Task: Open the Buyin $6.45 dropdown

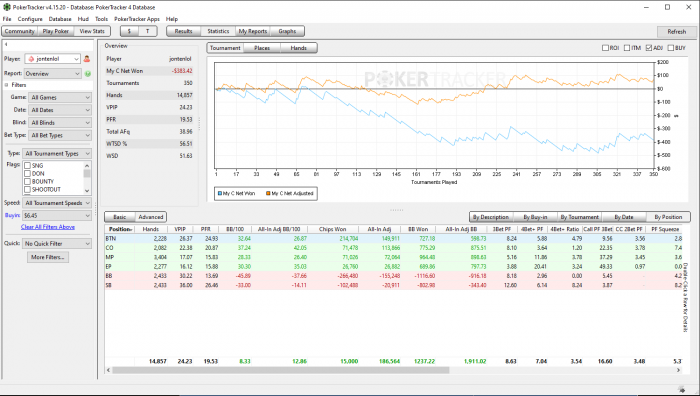Action: tap(57, 216)
